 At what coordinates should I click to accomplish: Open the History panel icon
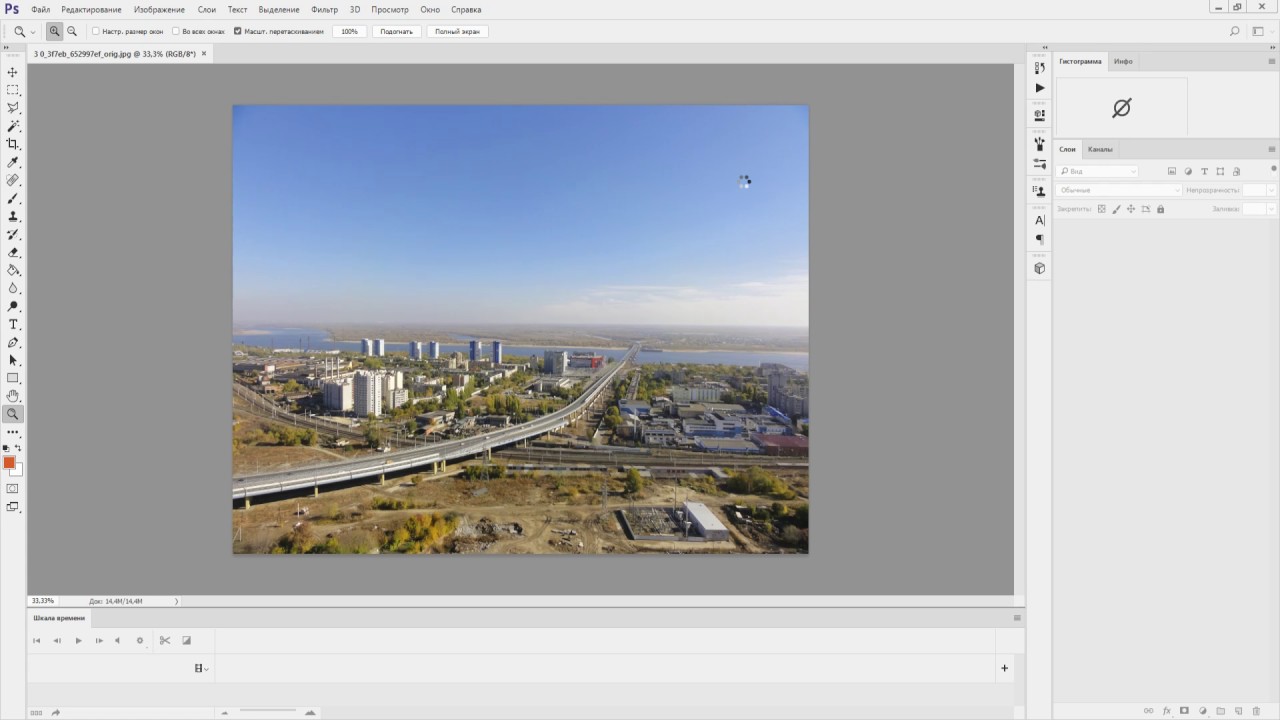tap(1040, 68)
